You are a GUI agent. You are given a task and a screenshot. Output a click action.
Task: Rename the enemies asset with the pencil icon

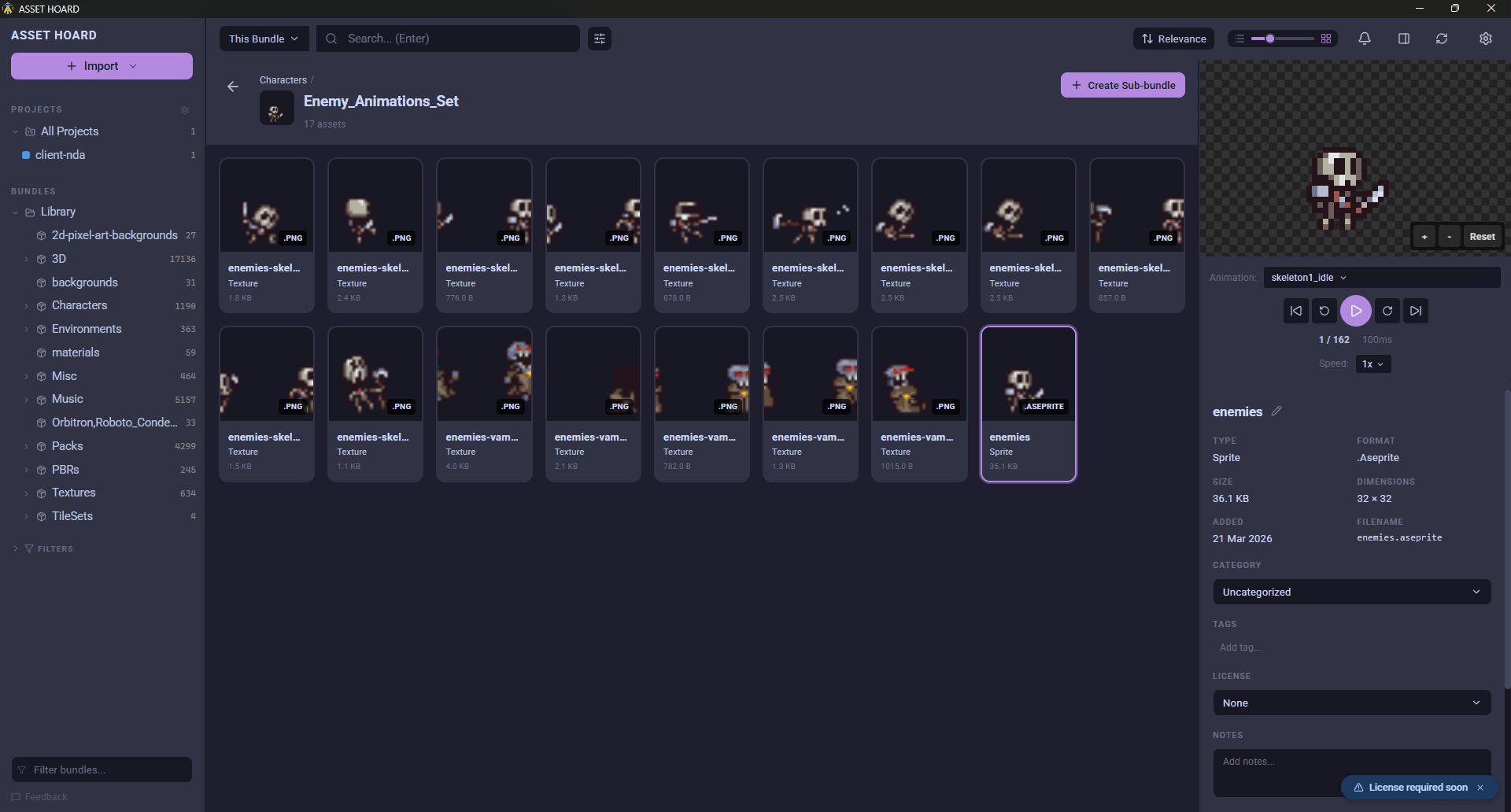(x=1276, y=411)
